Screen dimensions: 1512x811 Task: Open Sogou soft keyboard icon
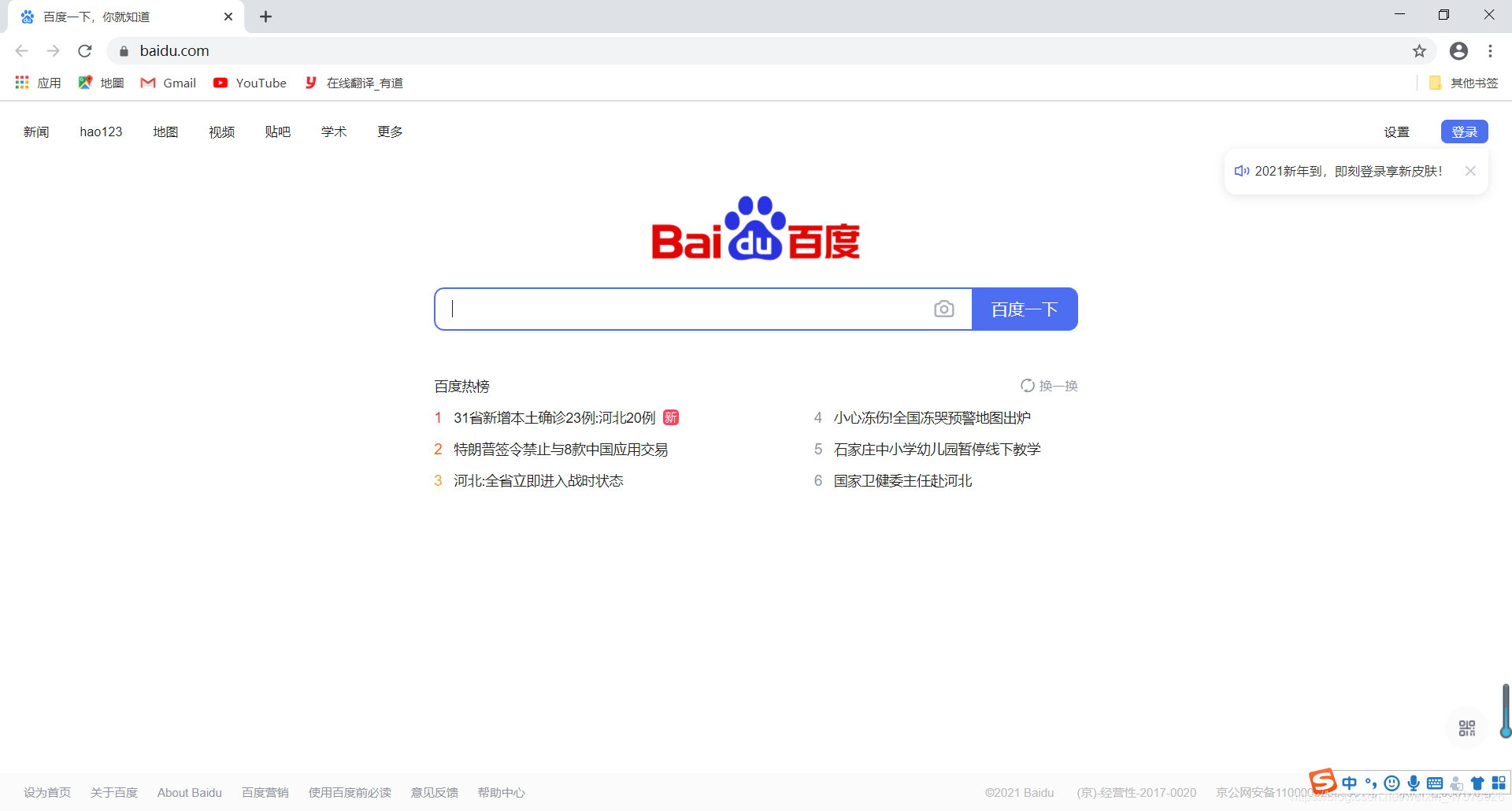point(1435,783)
